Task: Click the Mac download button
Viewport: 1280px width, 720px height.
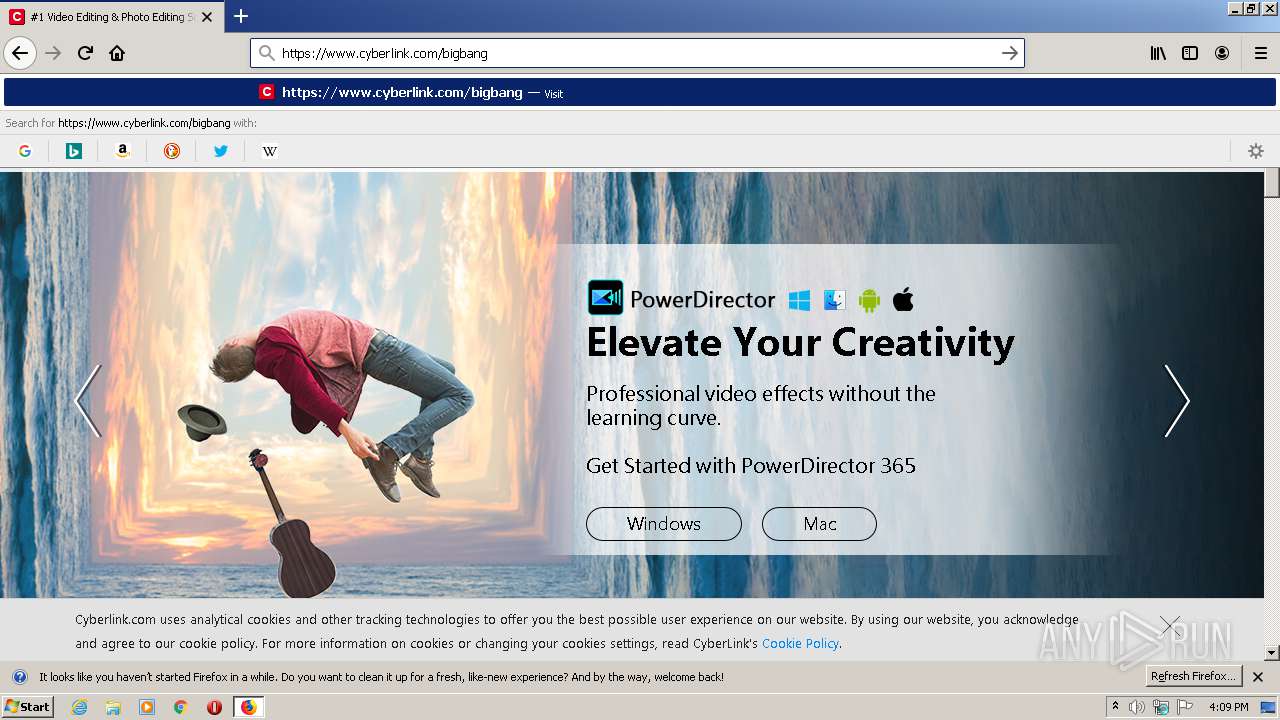Action: tap(819, 524)
